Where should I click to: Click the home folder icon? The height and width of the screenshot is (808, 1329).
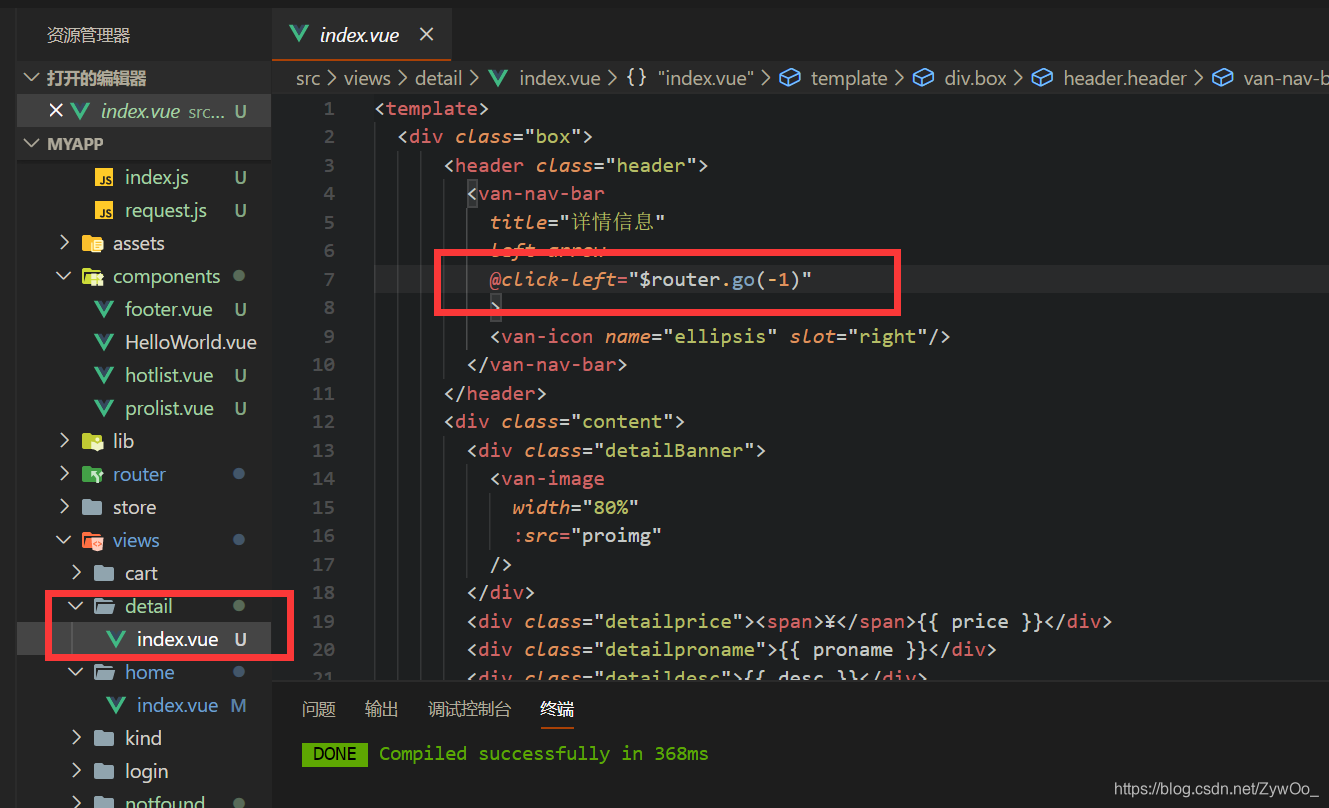104,672
